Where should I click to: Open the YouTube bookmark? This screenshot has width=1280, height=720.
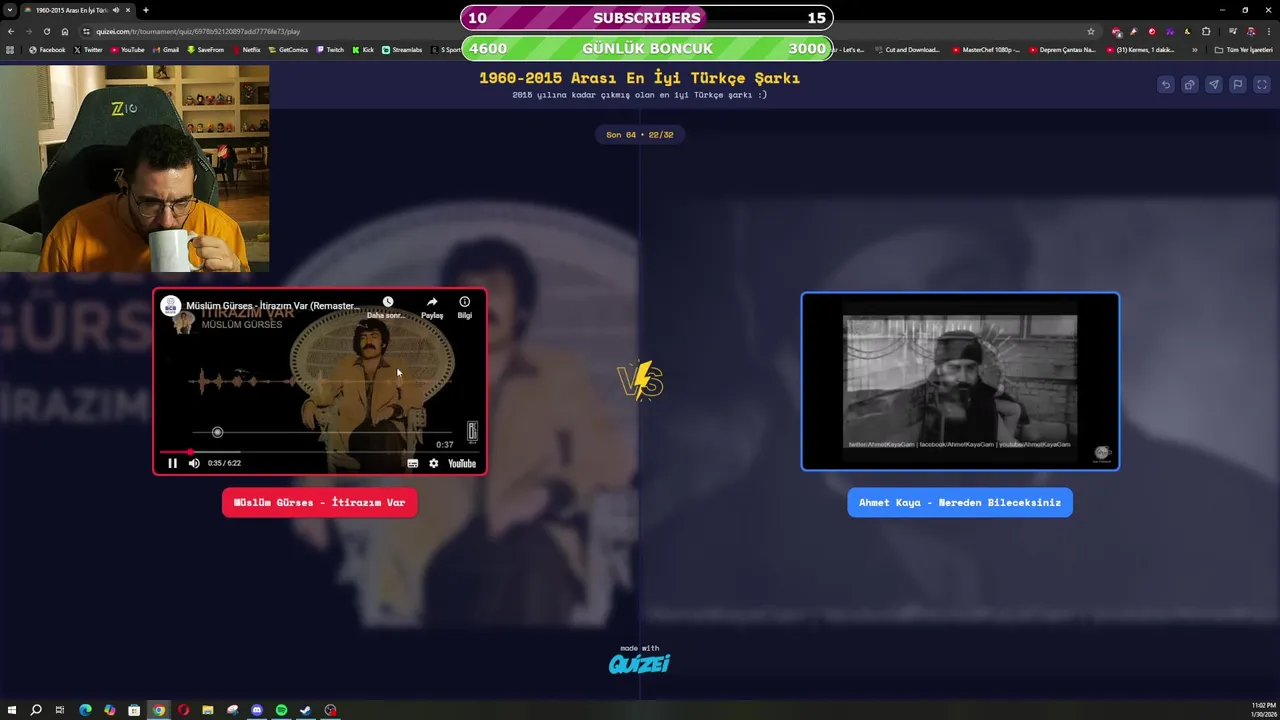point(127,49)
